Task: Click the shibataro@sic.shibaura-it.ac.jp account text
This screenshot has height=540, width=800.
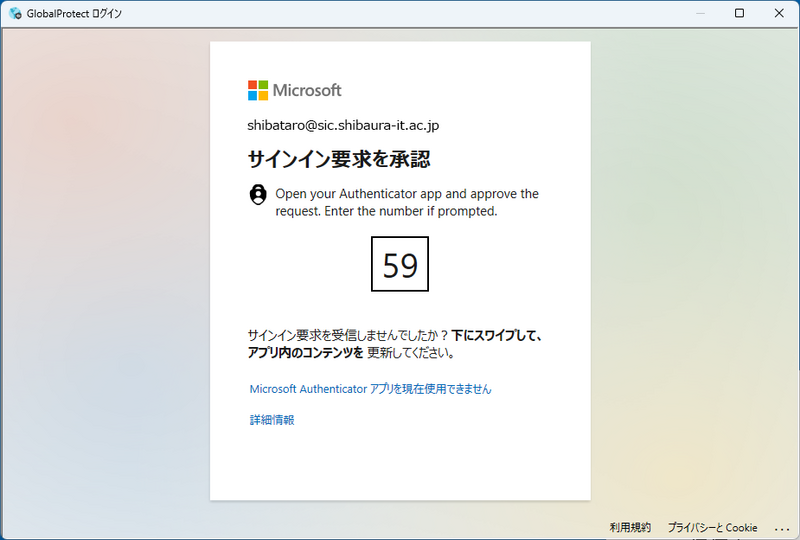Action: (x=343, y=125)
